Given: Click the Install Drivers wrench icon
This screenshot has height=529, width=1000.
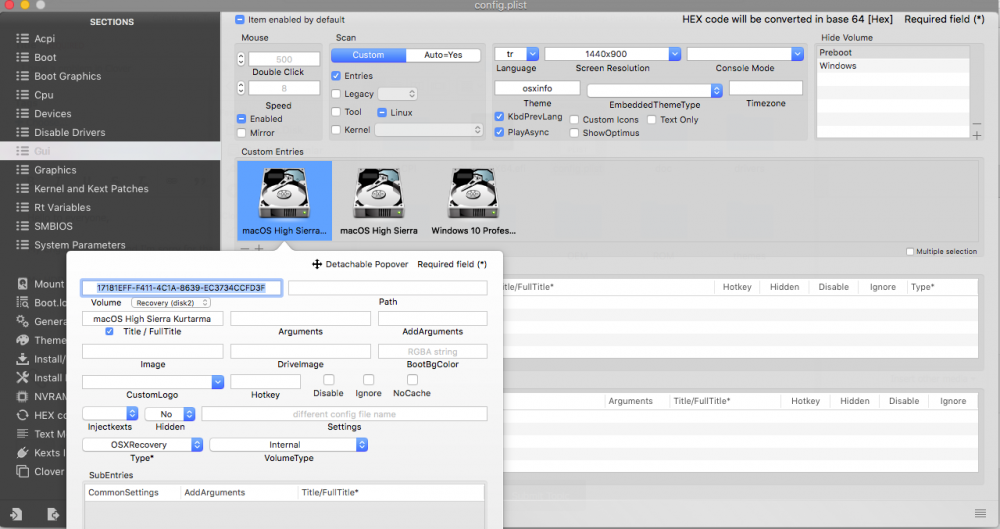Looking at the screenshot, I should point(22,377).
